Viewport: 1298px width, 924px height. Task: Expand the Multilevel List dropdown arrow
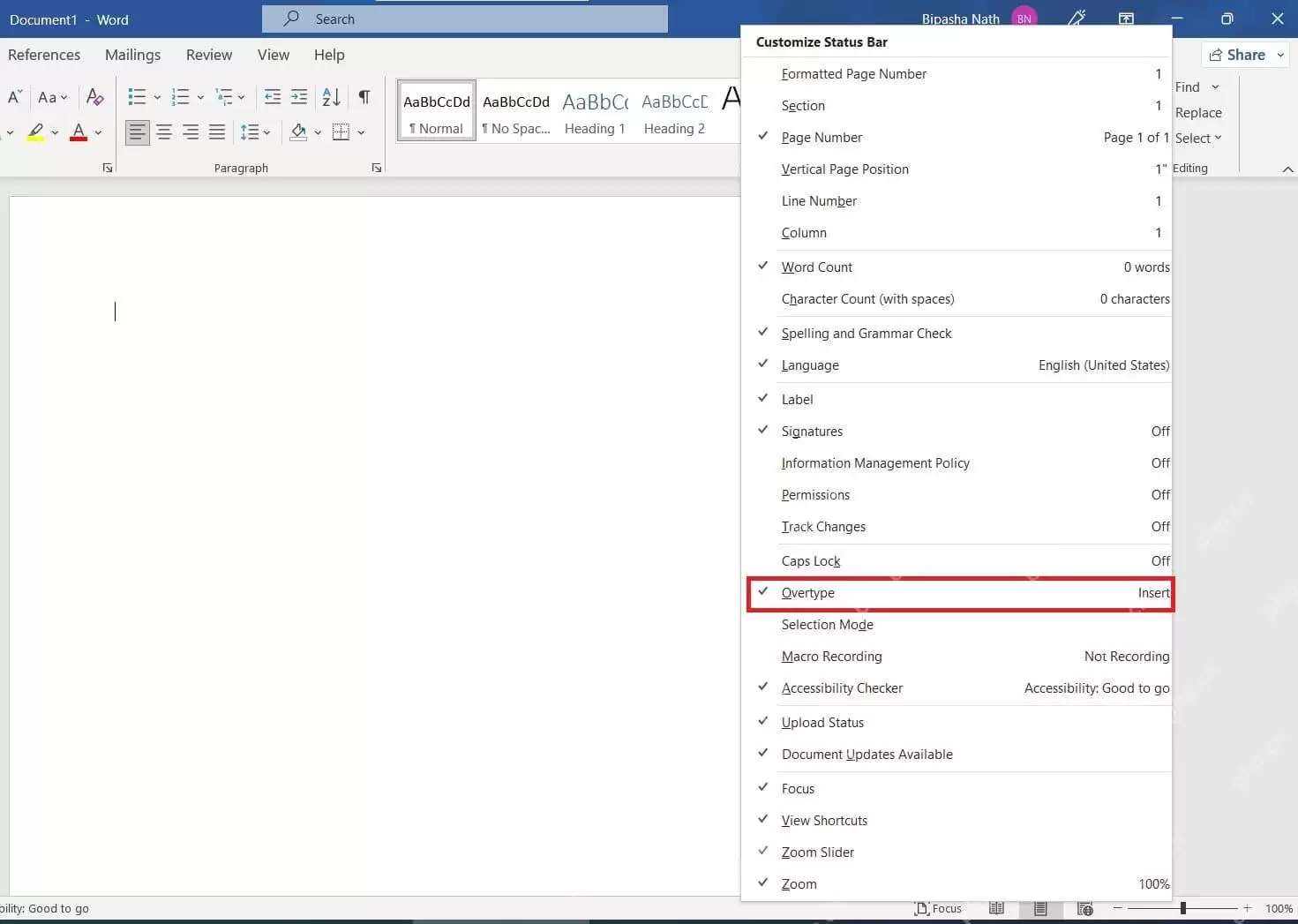click(241, 97)
